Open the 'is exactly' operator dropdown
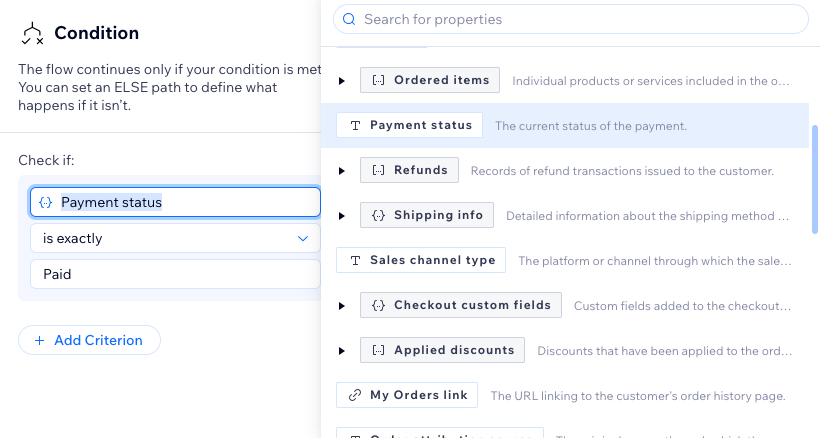 click(x=175, y=238)
